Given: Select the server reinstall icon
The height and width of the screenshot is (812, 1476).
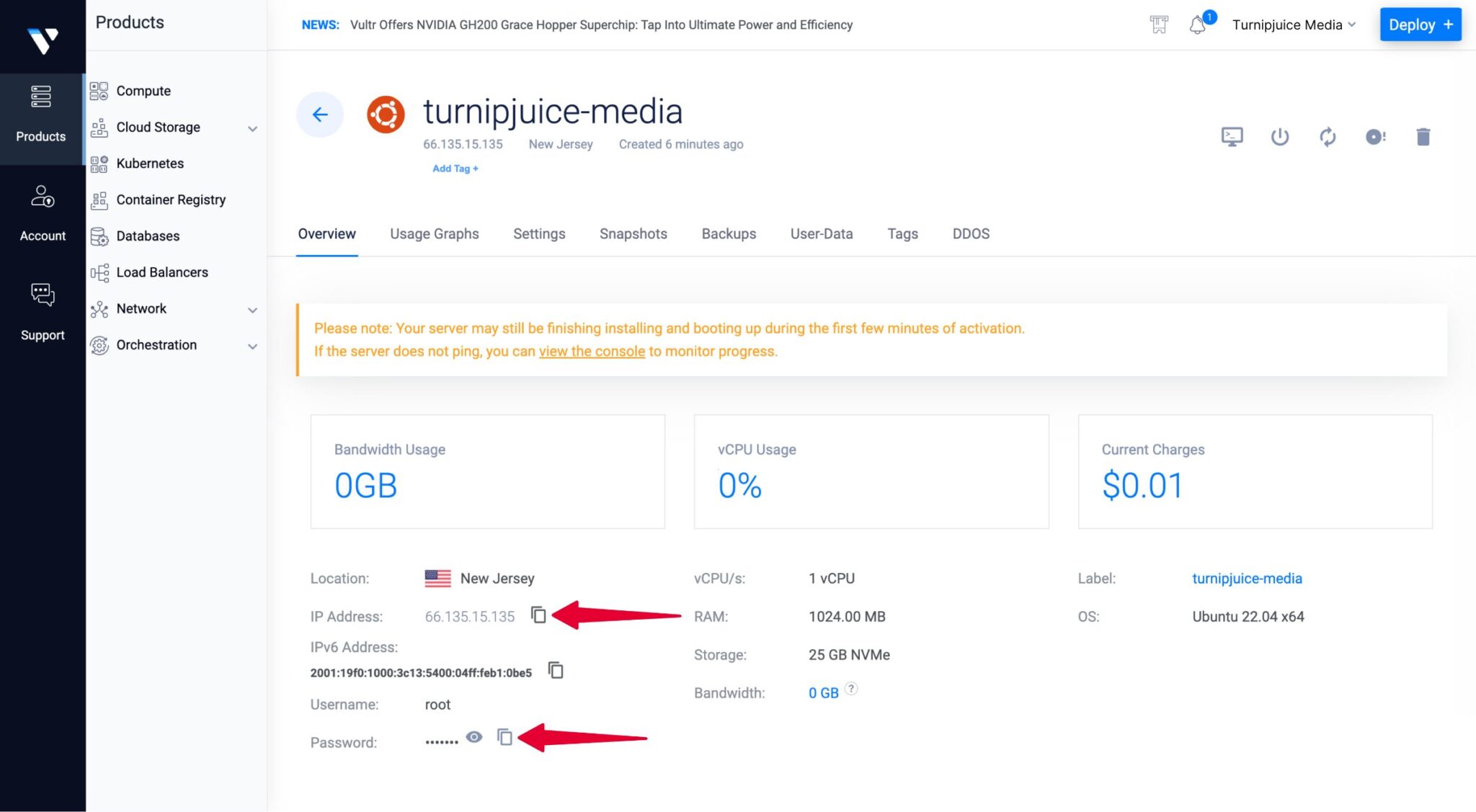Looking at the screenshot, I should 1328,136.
